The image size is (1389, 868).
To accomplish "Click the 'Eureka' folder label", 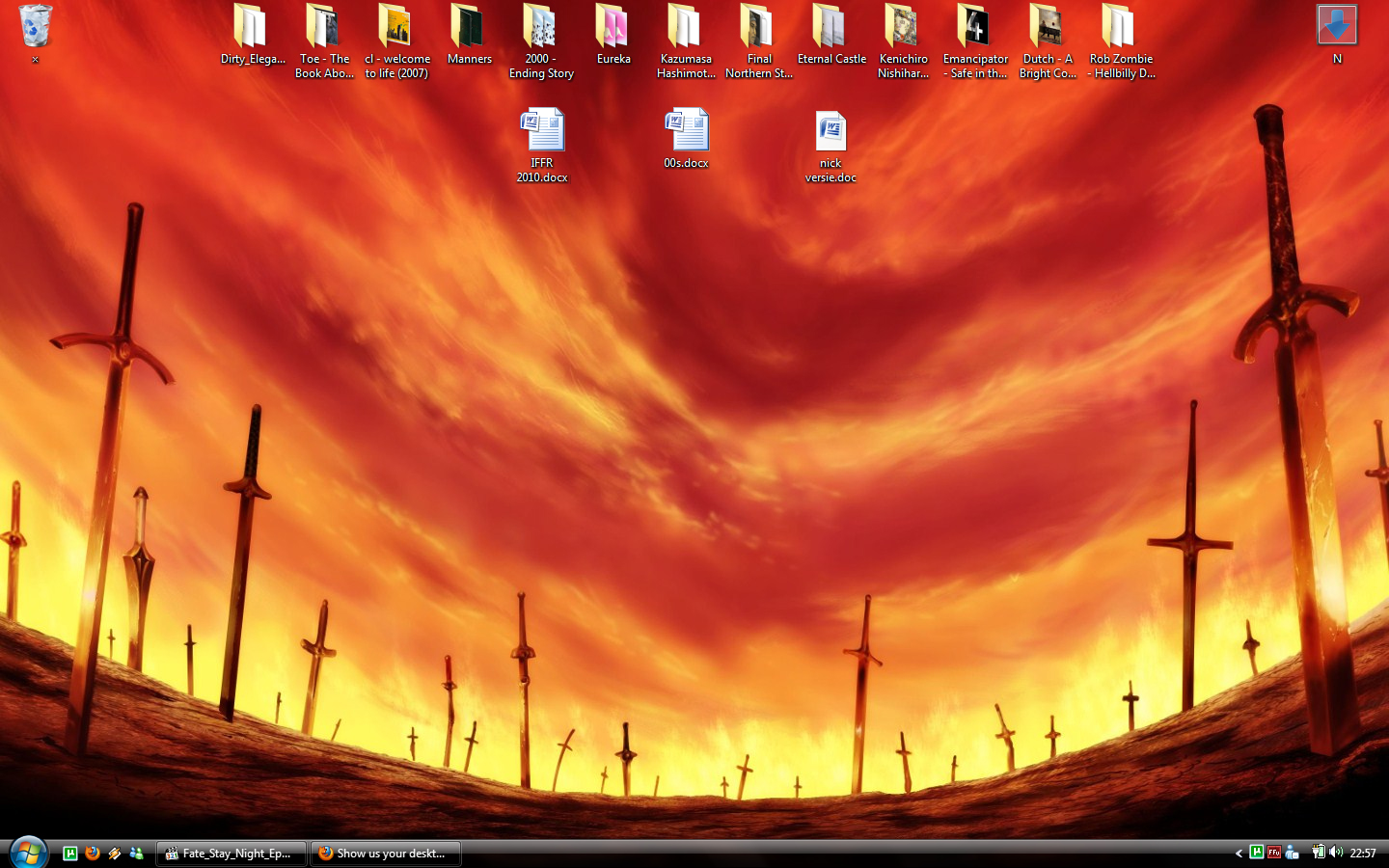I will pyautogui.click(x=613, y=59).
